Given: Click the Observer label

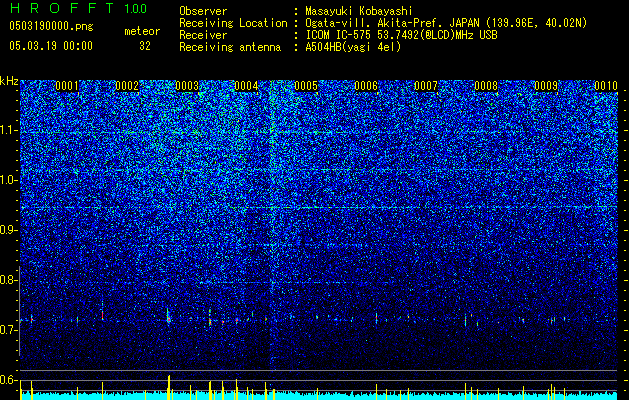Looking at the screenshot, I should pyautogui.click(x=203, y=11).
